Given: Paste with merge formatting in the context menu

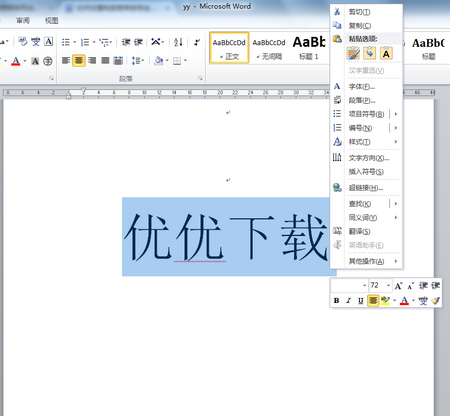Looking at the screenshot, I should click(370, 53).
